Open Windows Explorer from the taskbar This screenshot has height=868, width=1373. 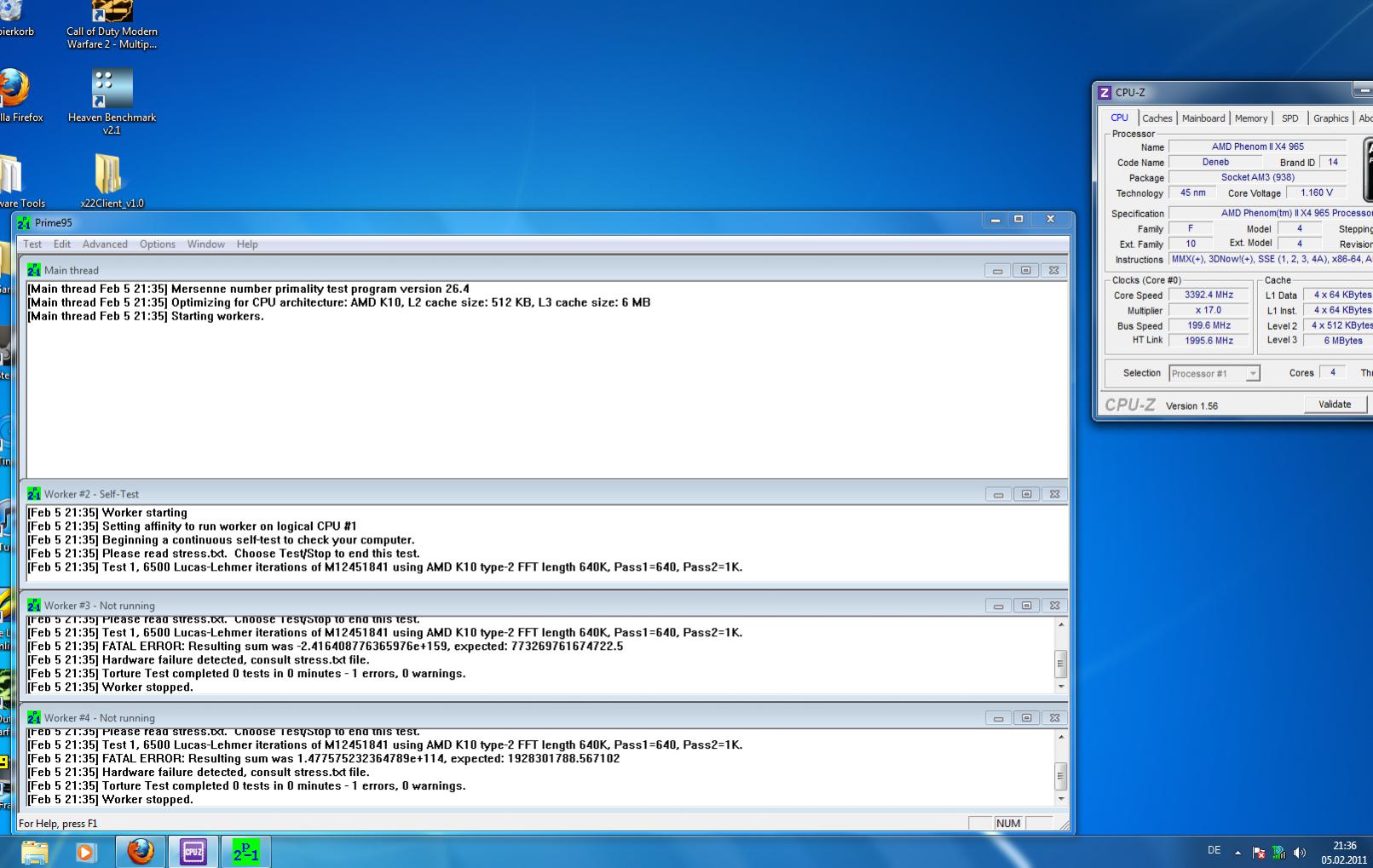click(35, 852)
